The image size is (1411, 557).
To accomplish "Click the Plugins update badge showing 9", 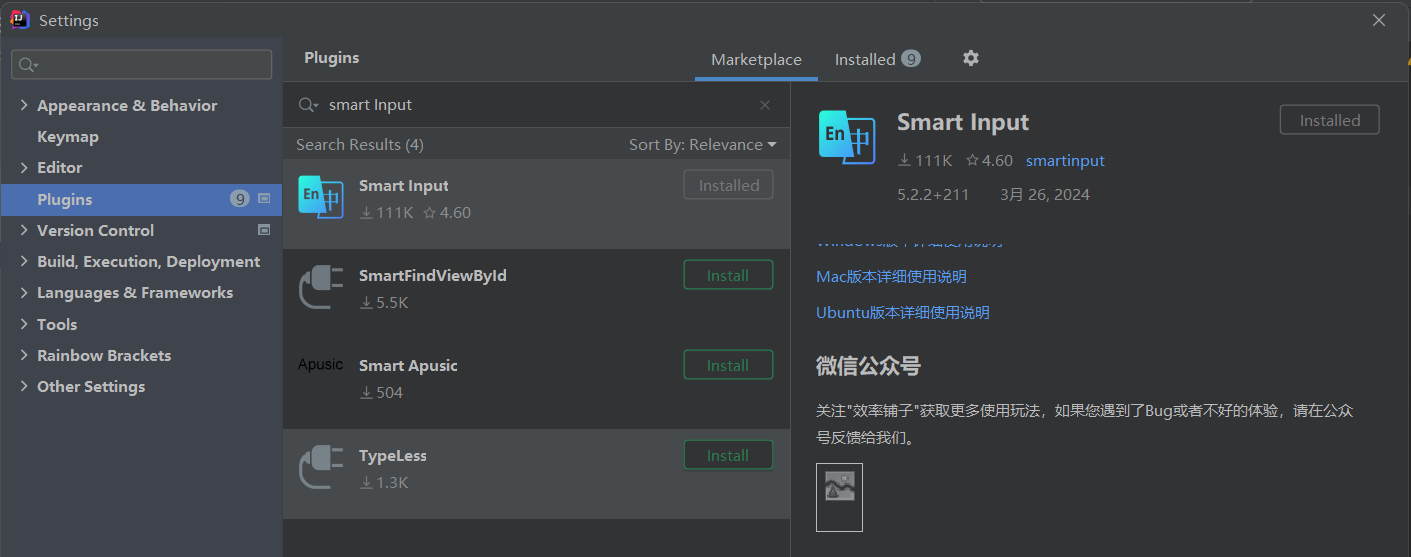I will [x=239, y=199].
